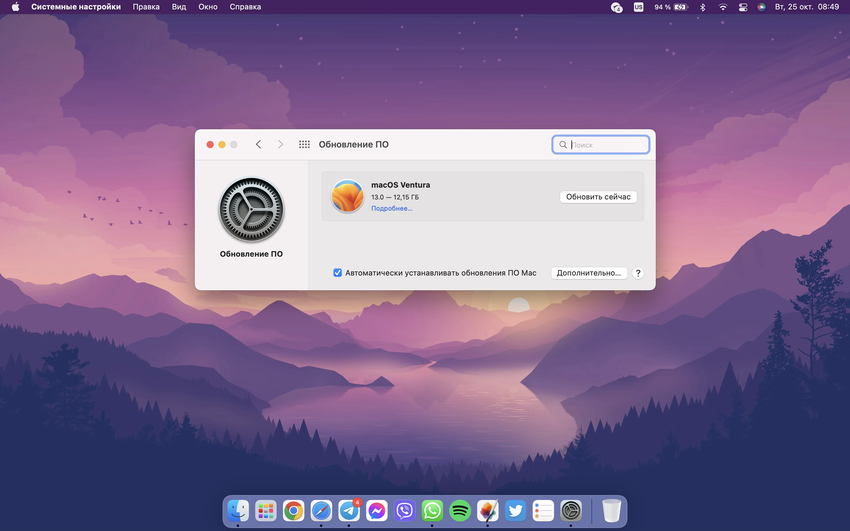The width and height of the screenshot is (850, 531).
Task: Click the macOS Ventura update icon
Action: tap(348, 196)
